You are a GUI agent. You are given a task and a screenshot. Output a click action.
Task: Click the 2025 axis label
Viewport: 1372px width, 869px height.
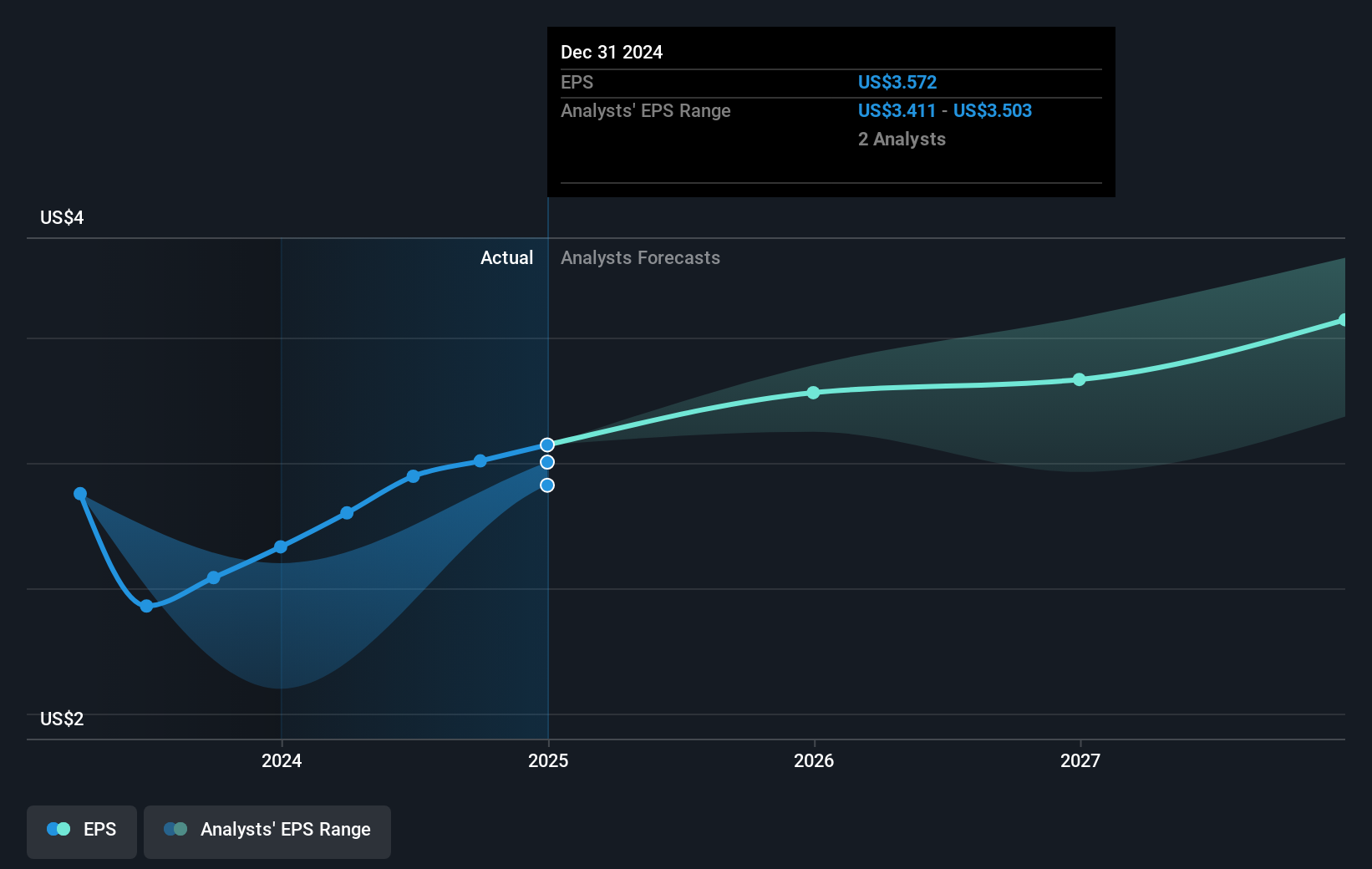(x=547, y=760)
